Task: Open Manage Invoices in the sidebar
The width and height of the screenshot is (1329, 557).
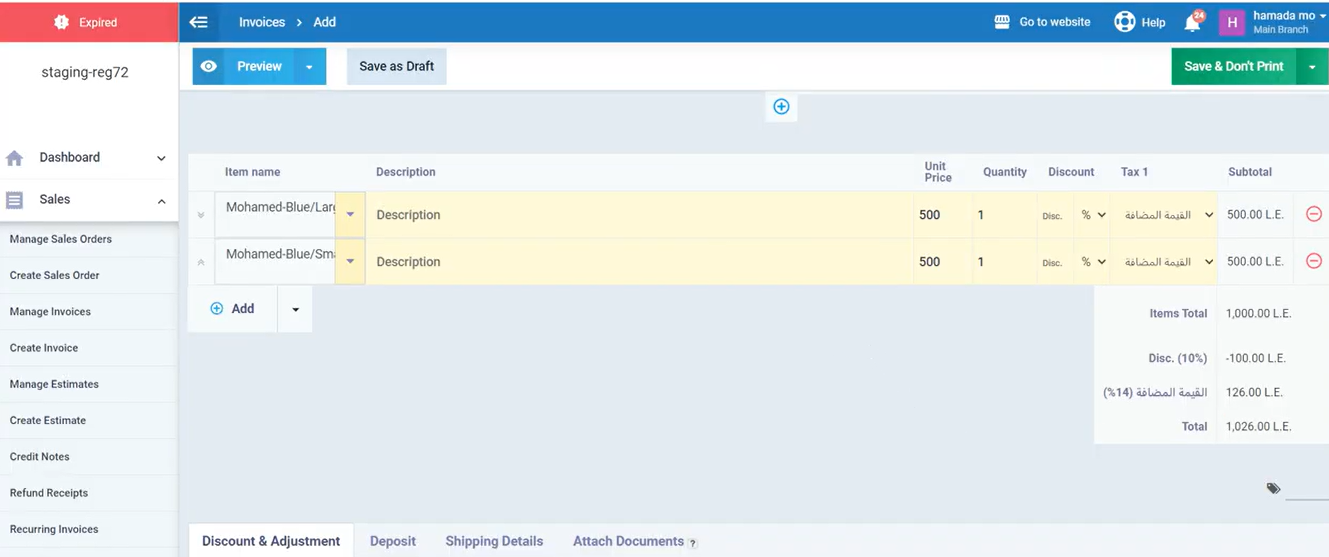Action: pos(50,312)
